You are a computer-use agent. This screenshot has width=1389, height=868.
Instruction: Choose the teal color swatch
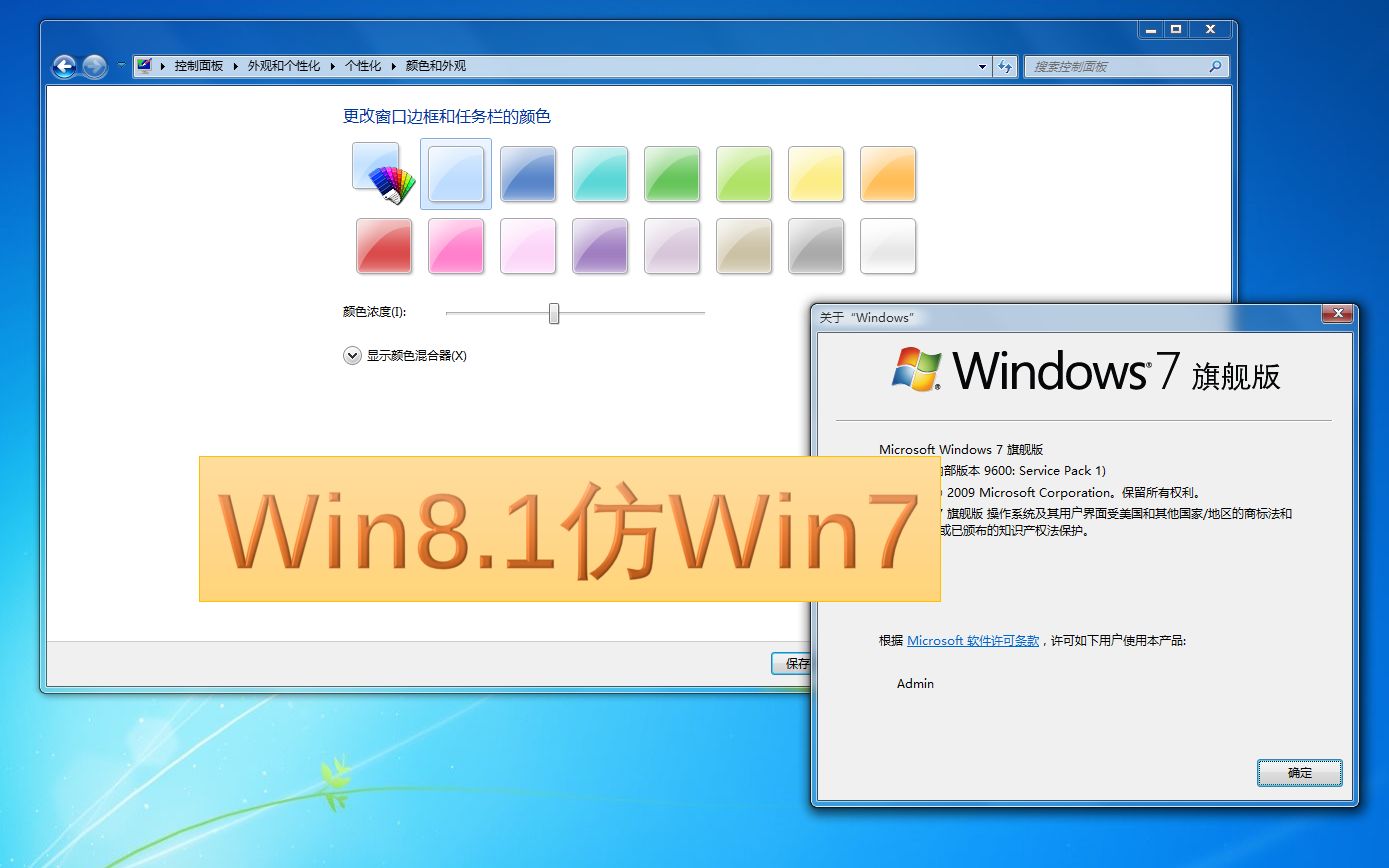[x=600, y=174]
